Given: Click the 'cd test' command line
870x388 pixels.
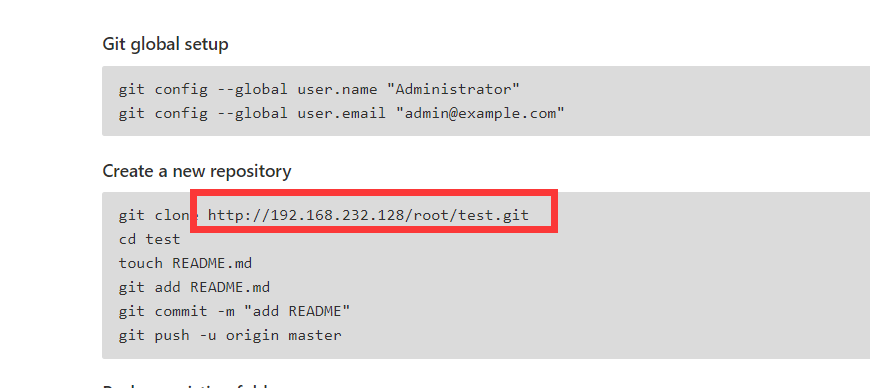Looking at the screenshot, I should coord(149,239).
